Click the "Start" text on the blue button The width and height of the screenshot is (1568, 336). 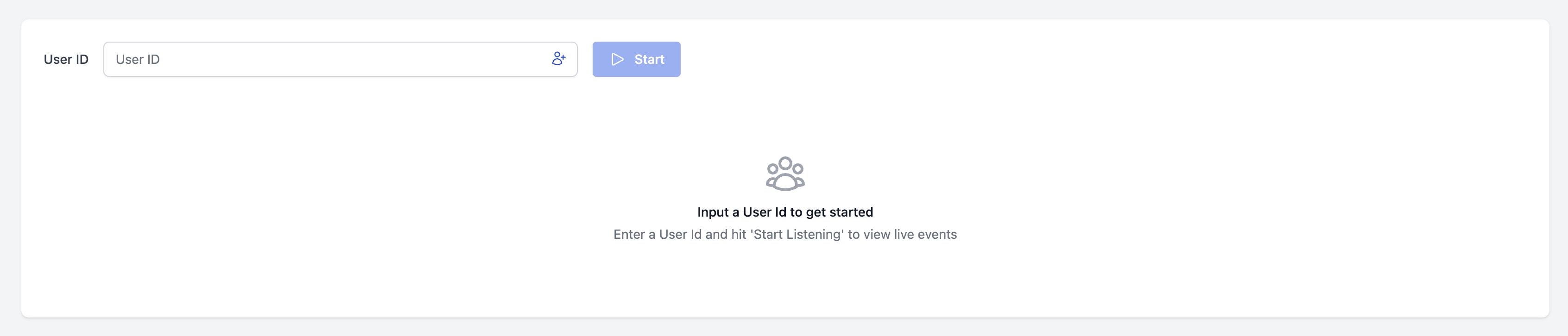pyautogui.click(x=649, y=60)
